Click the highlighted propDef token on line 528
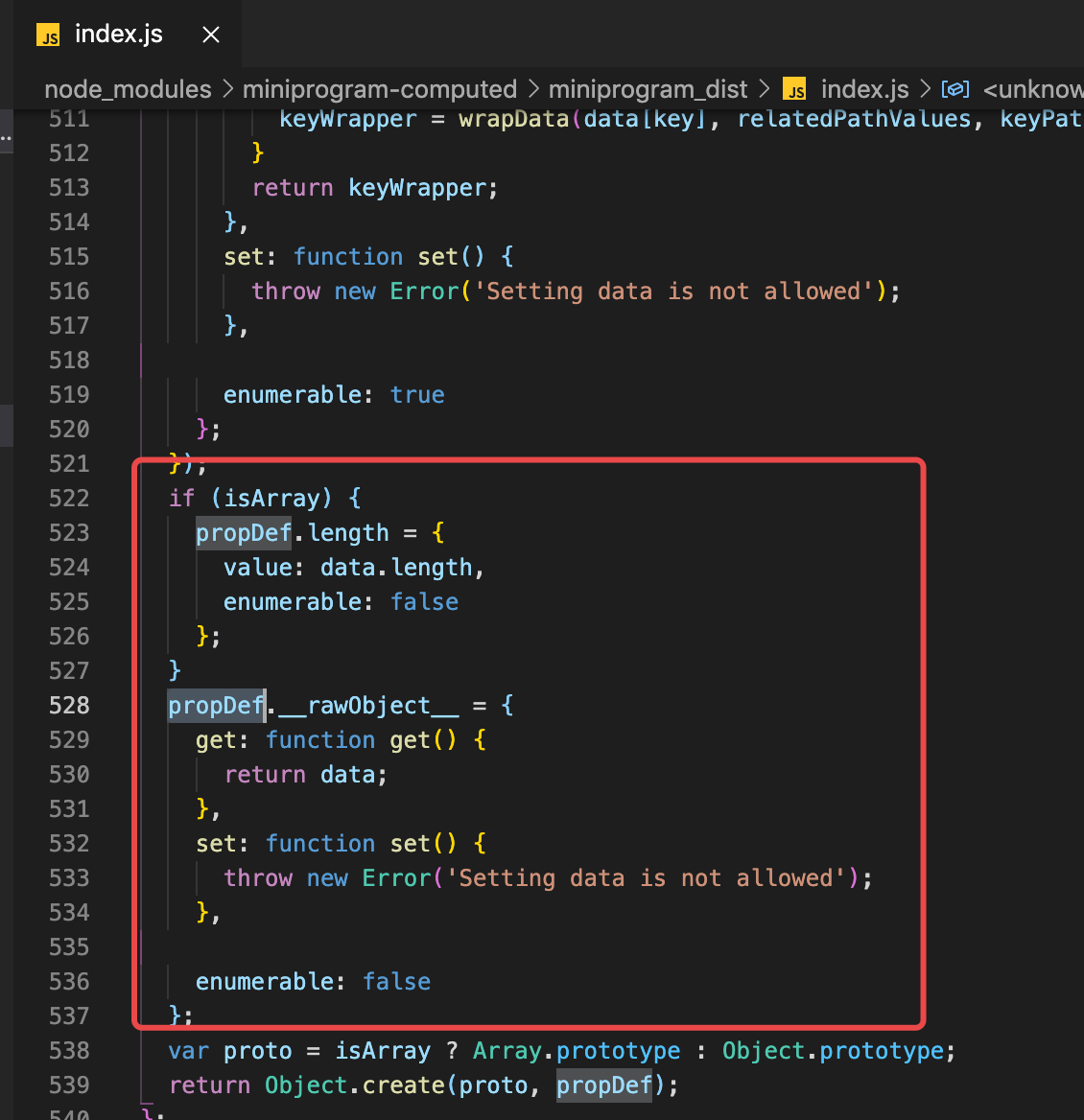 [216, 705]
